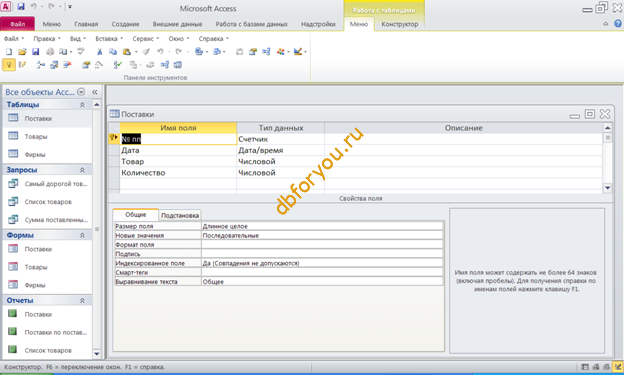Screen dimensions: 624x375
Task: Click the New document toolbar icon
Action: coord(9,52)
